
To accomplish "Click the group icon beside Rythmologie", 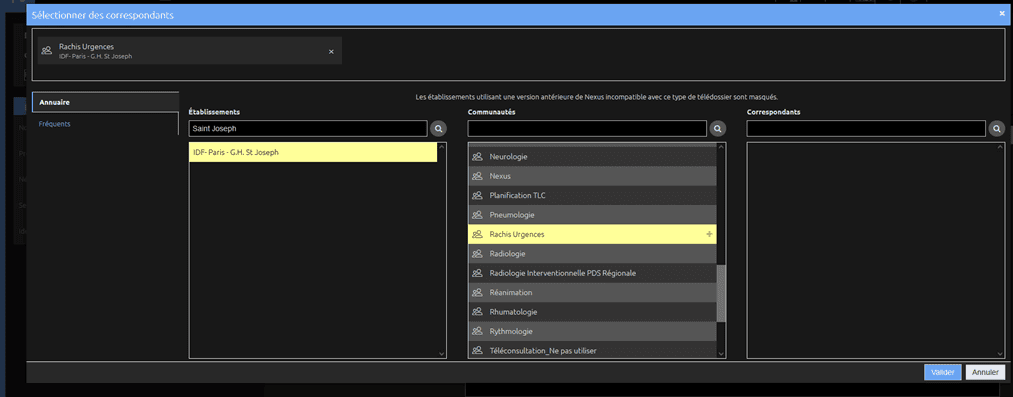I will coord(477,331).
